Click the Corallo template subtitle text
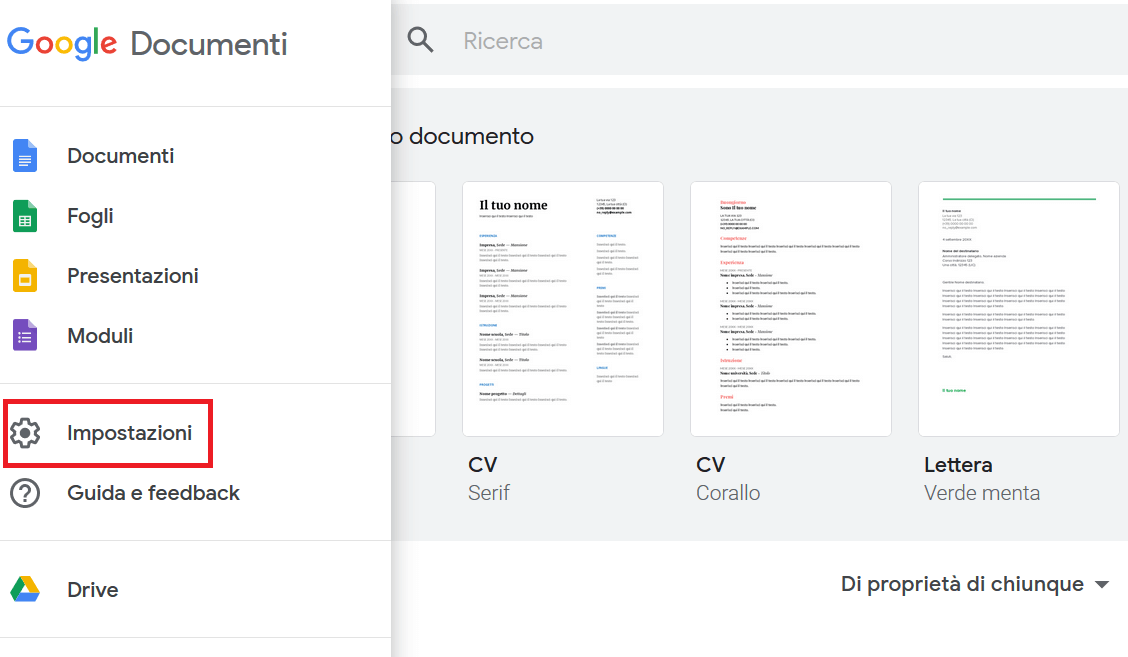 pos(728,493)
